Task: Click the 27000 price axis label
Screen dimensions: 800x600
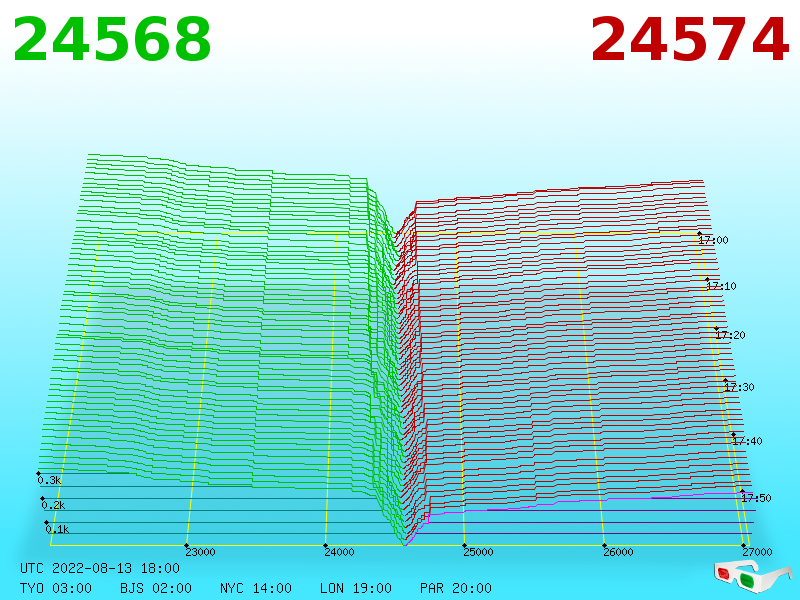Action: click(x=757, y=552)
